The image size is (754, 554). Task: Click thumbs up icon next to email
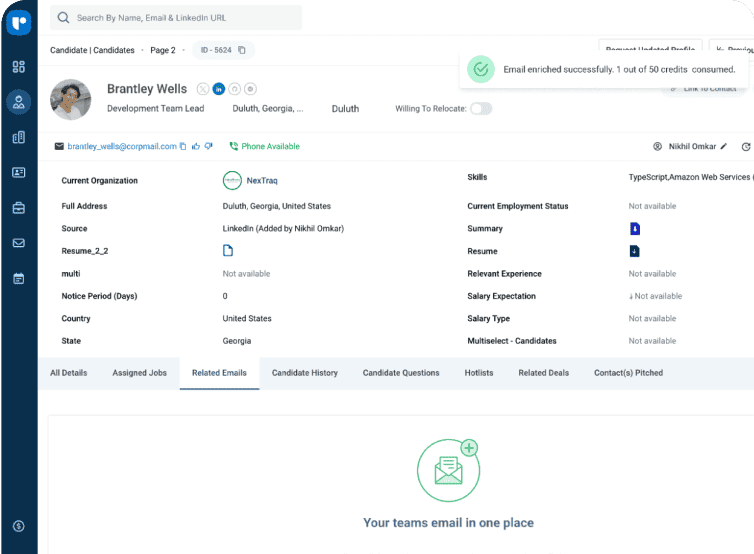196,146
